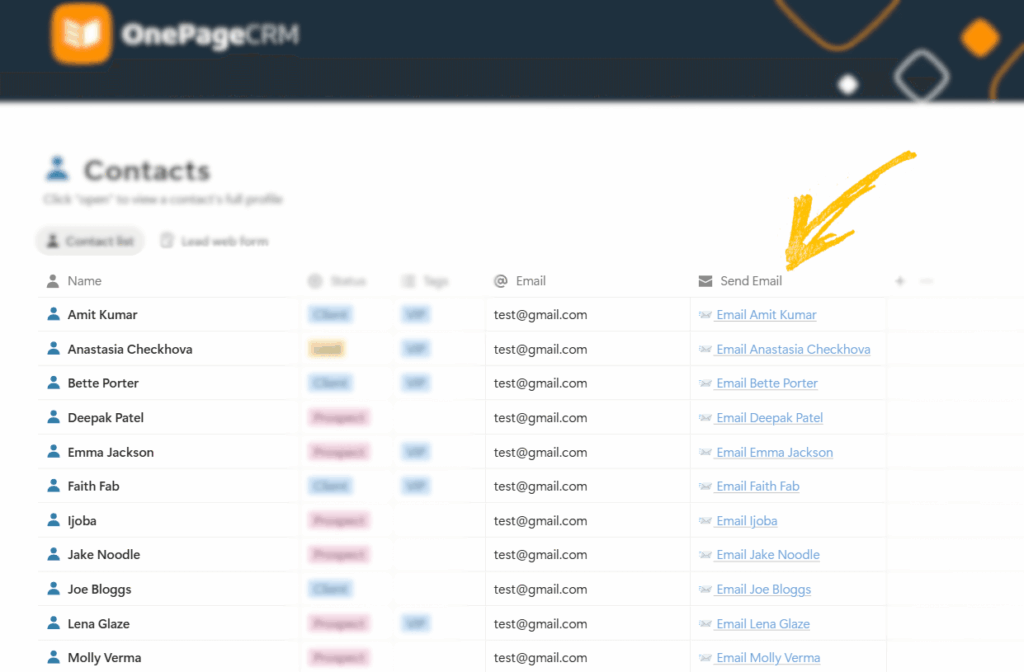
Task: Click the envelope icon beside Email Faith Fab
Action: point(705,486)
